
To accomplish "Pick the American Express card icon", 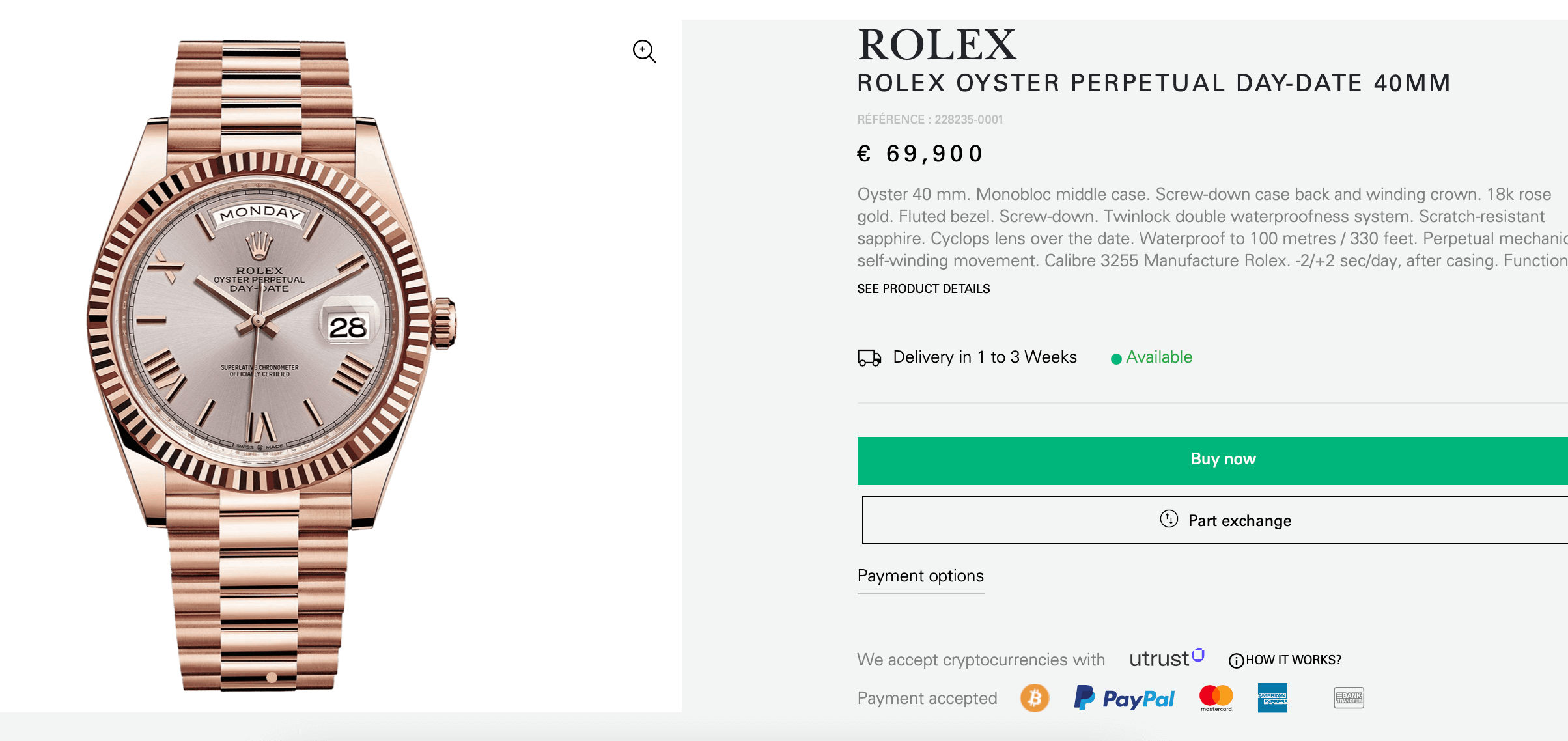I will pos(1272,698).
